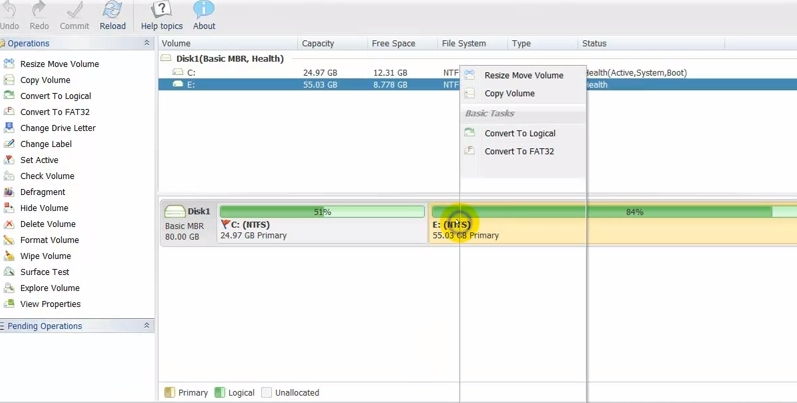Click the C: drive icon in volume list
797x403 pixels.
tap(177, 72)
